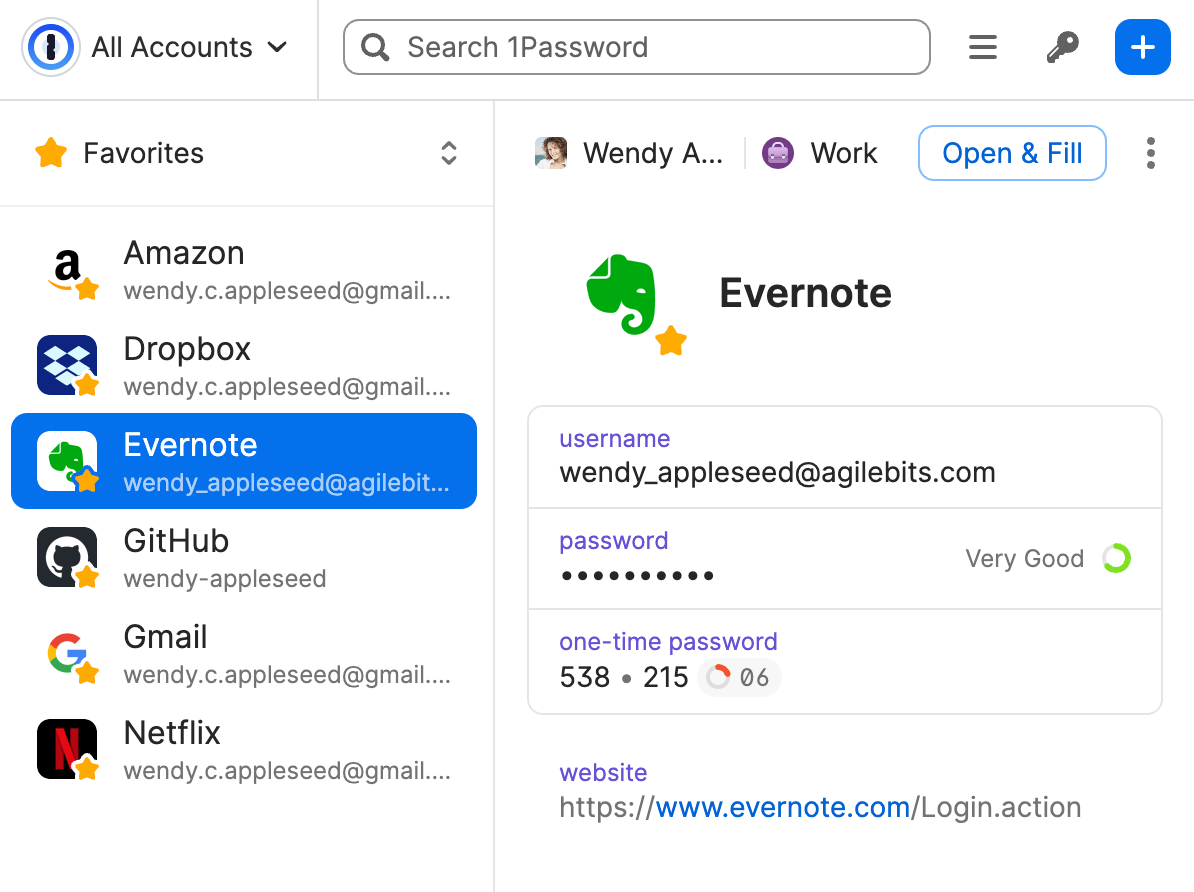Screen dimensions: 1194x892
Task: Click the OTP countdown timer ring
Action: (718, 676)
